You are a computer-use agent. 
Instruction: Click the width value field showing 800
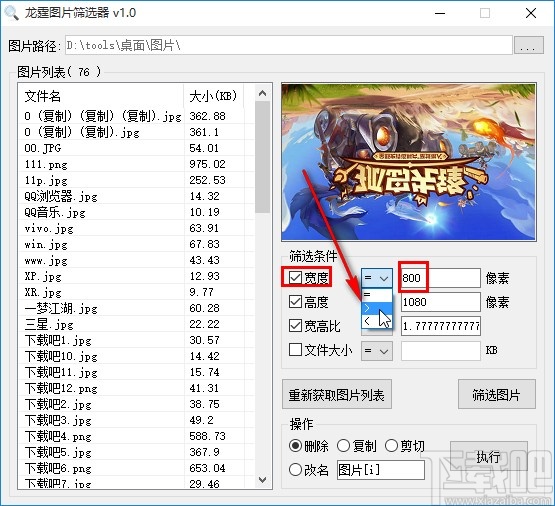point(441,278)
